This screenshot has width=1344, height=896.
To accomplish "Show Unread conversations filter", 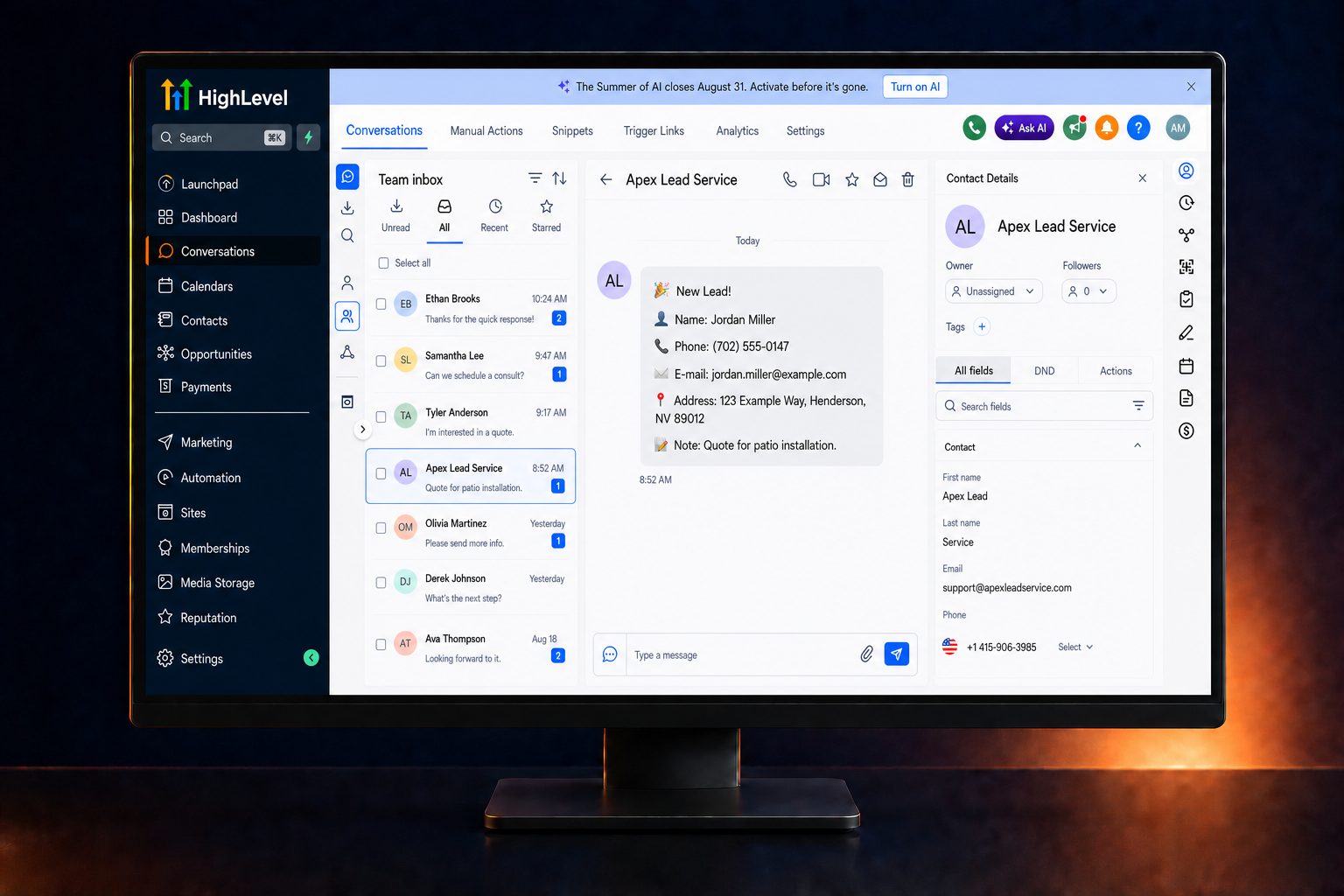I will (x=395, y=215).
